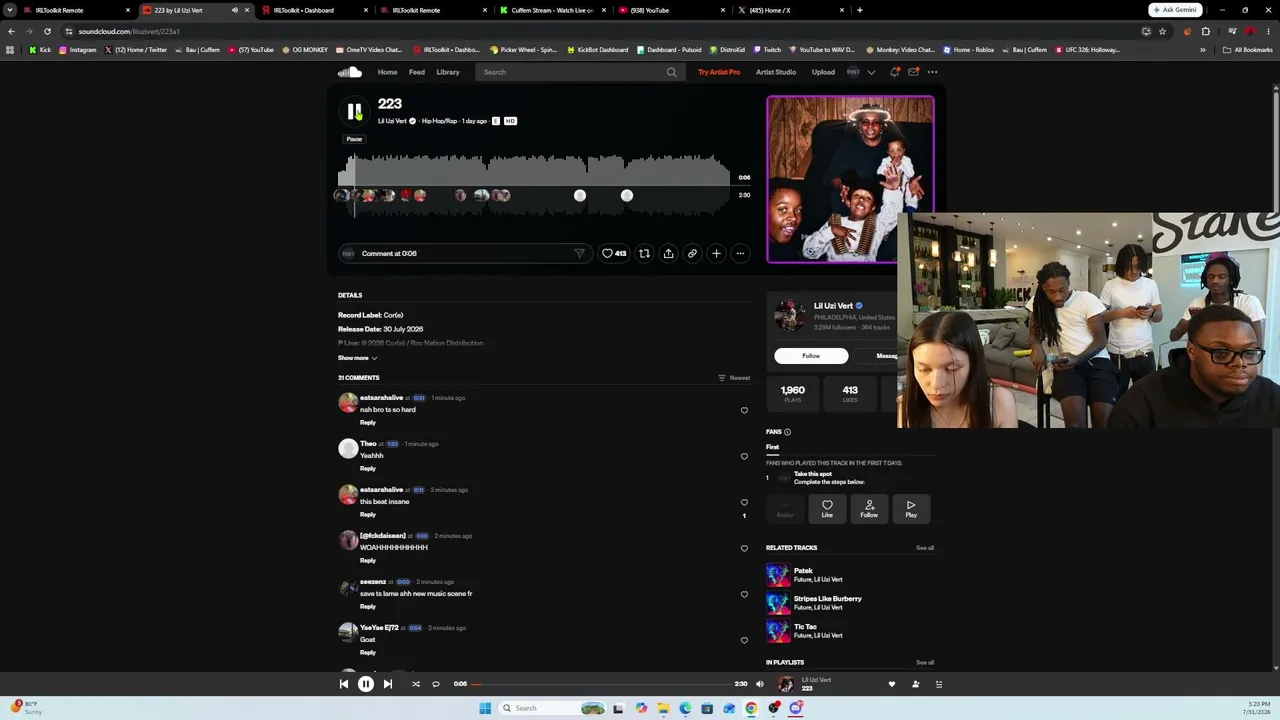Image resolution: width=1280 pixels, height=720 pixels.
Task: Click Upload in the header
Action: 823,72
